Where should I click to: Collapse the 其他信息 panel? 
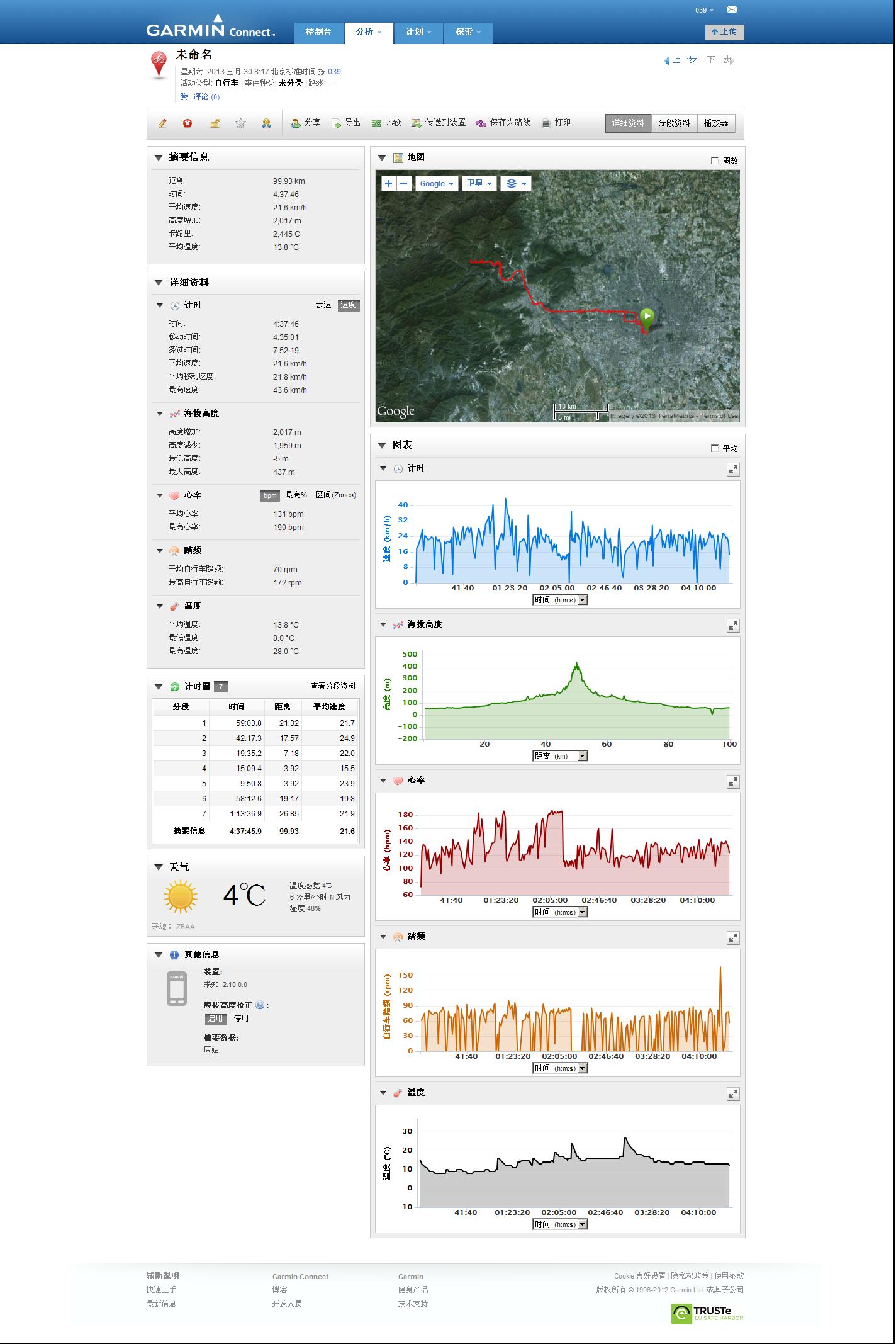click(159, 955)
